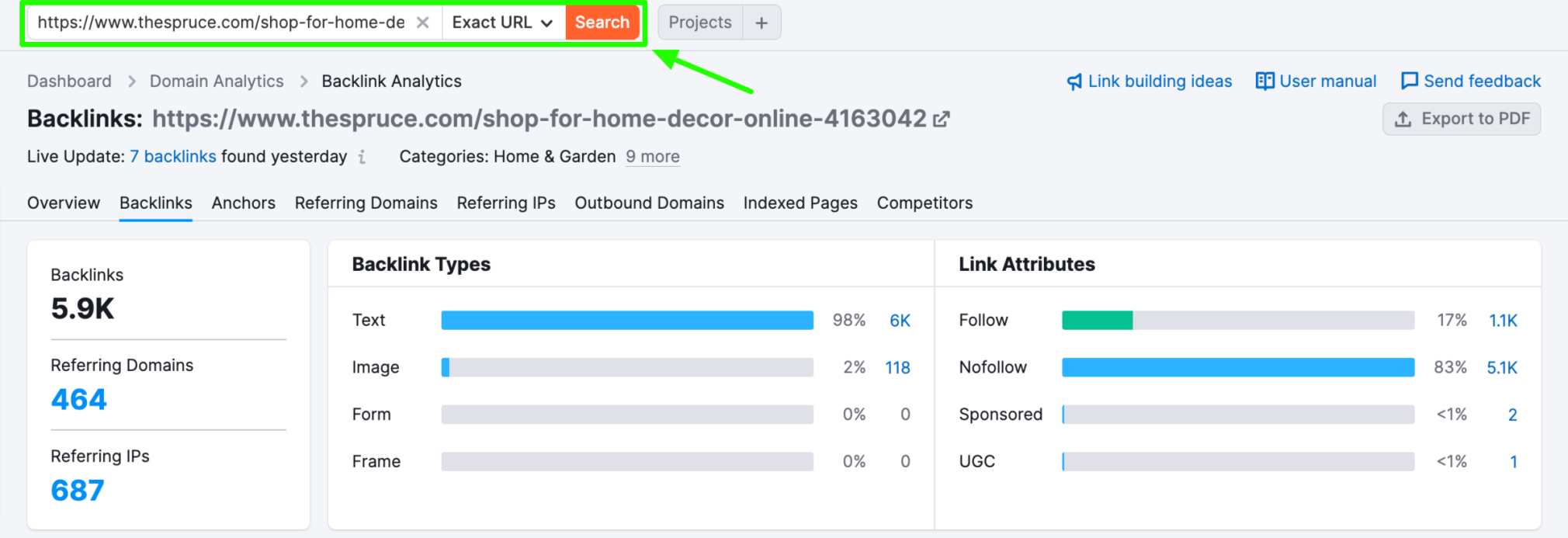
Task: Click the Backlink Types heading
Action: (421, 265)
